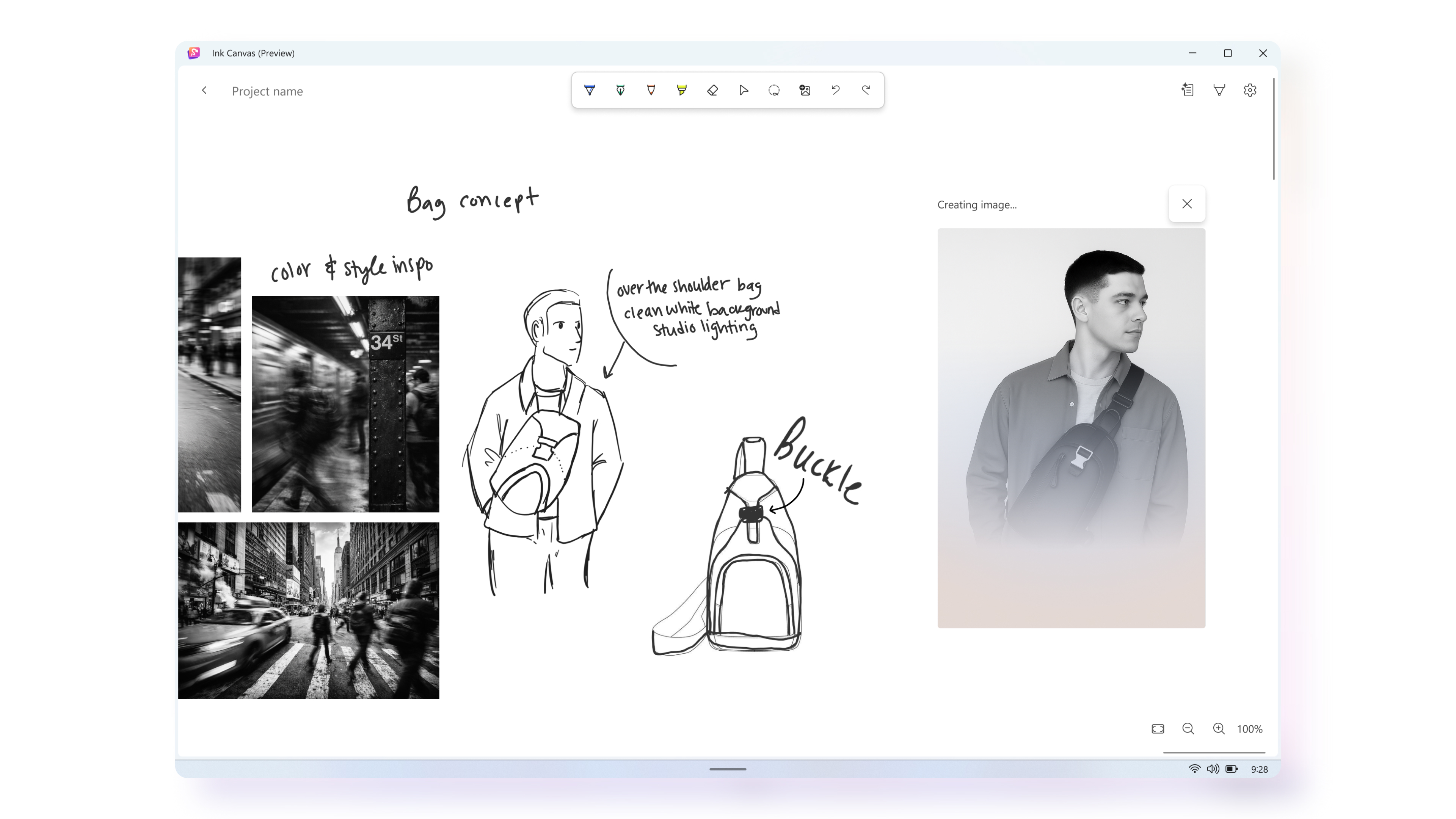Undo the last ink stroke
This screenshot has height=819, width=1456.
pyautogui.click(x=835, y=90)
